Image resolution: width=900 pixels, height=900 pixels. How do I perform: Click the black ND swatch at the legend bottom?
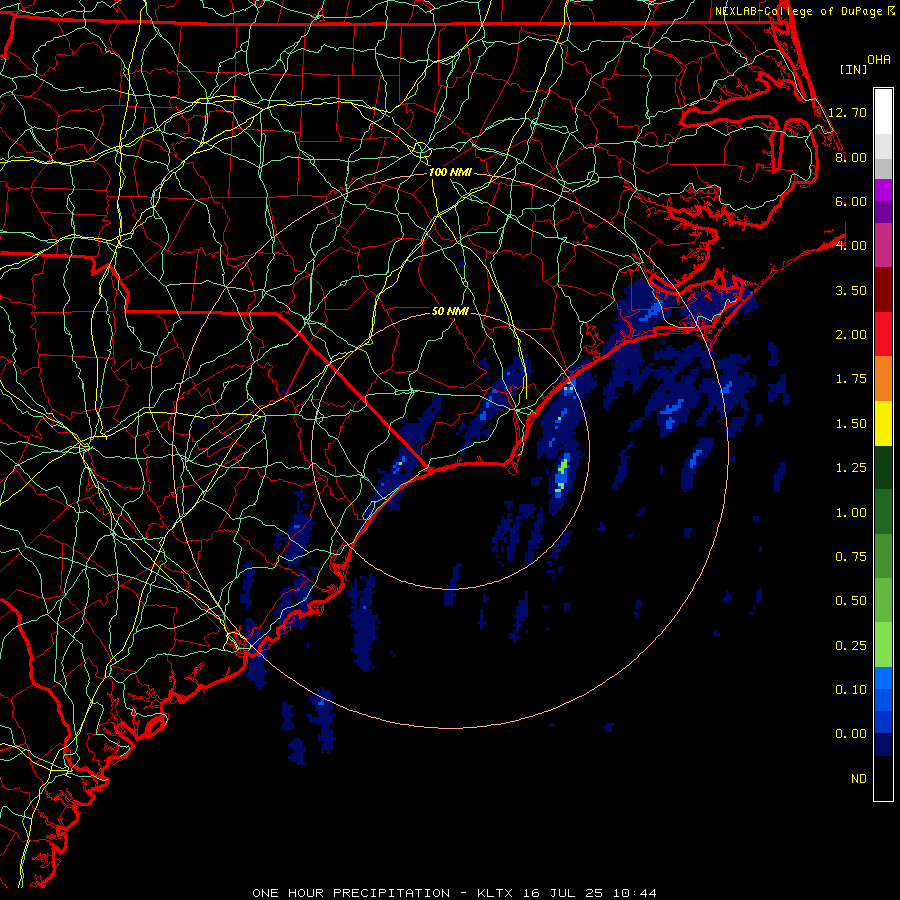coord(883,778)
